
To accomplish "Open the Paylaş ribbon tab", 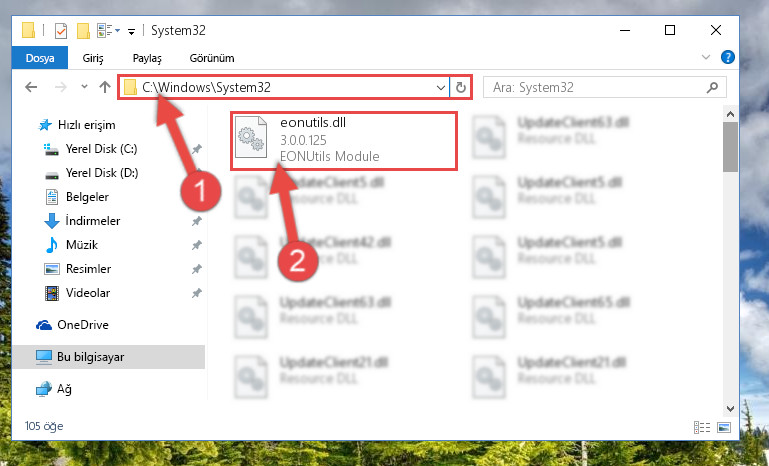I will click(x=147, y=58).
